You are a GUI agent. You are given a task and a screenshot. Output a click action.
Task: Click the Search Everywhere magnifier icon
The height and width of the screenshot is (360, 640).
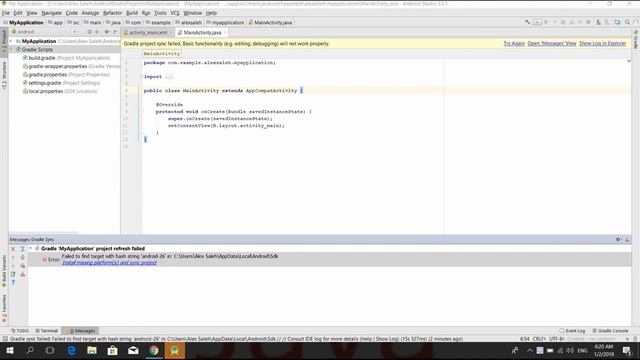627,22
